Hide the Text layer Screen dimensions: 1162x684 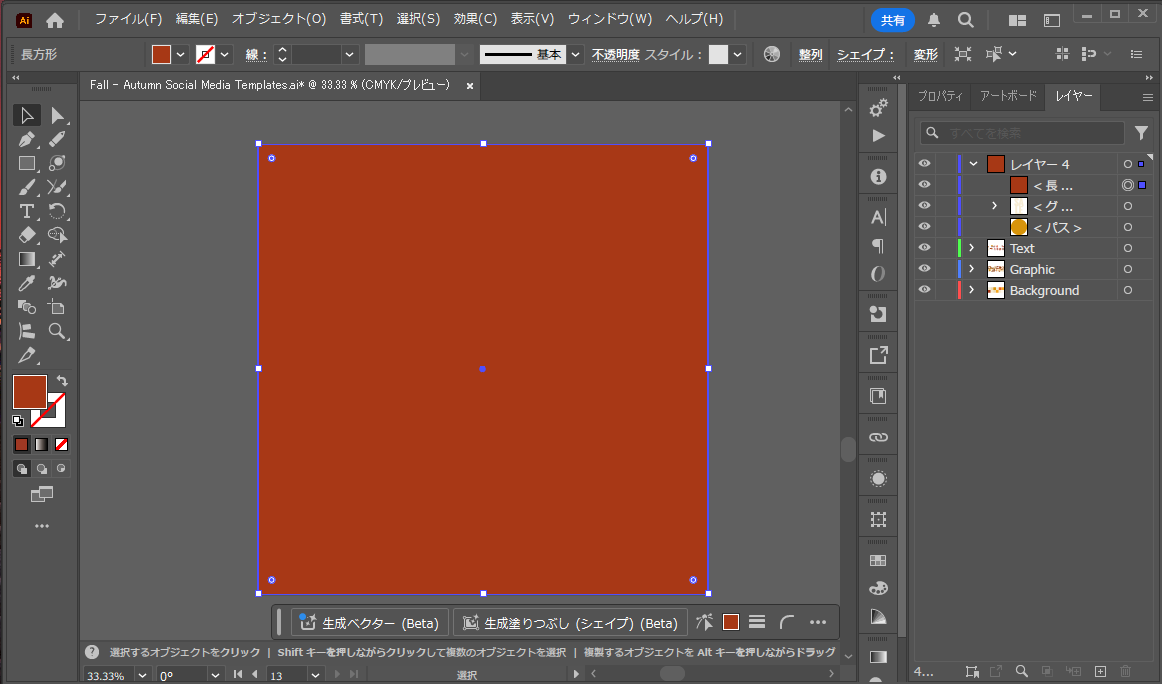tap(924, 248)
